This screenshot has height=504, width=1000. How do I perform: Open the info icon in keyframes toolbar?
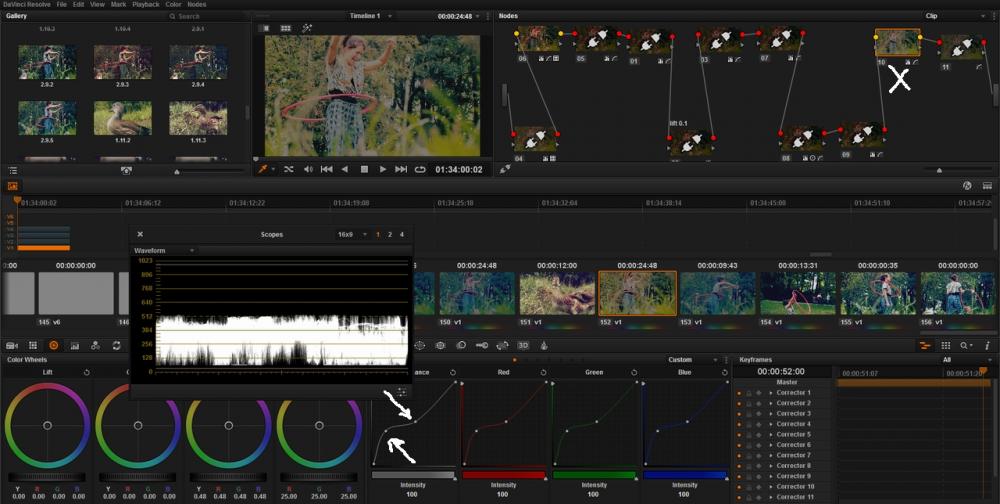click(987, 345)
